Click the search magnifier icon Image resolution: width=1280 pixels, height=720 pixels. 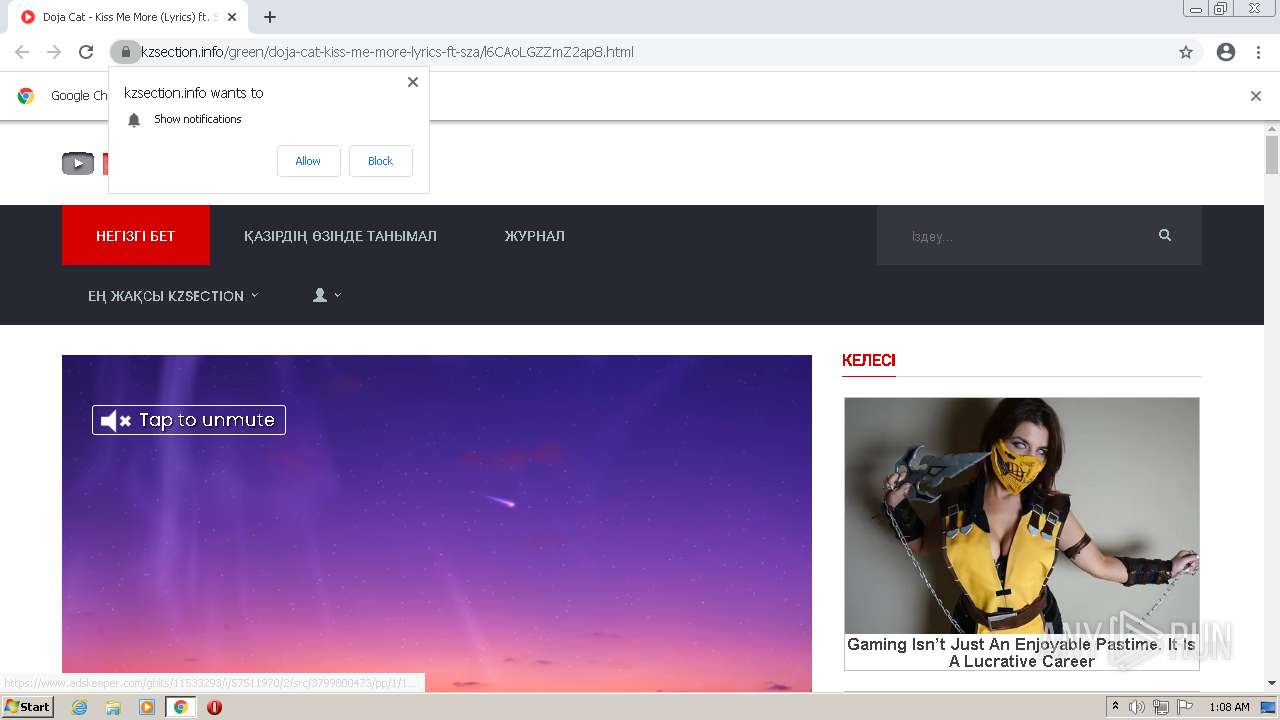click(x=1165, y=235)
